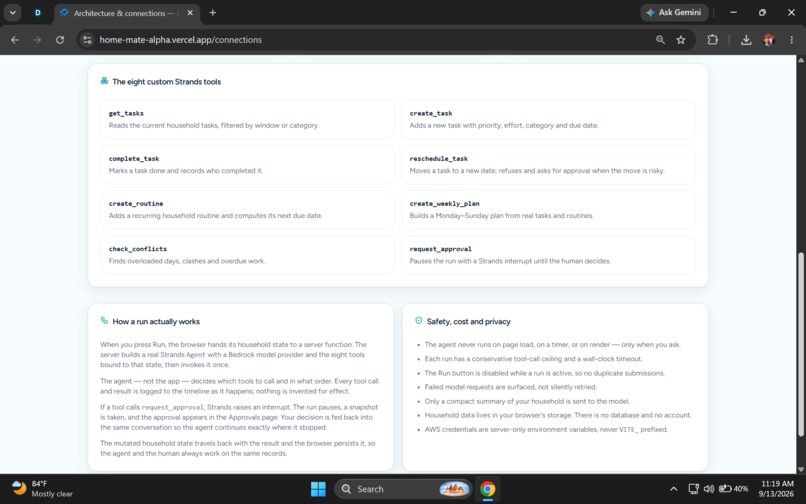This screenshot has width=806, height=504.
Task: Click the battery 40% indicator
Action: [734, 489]
